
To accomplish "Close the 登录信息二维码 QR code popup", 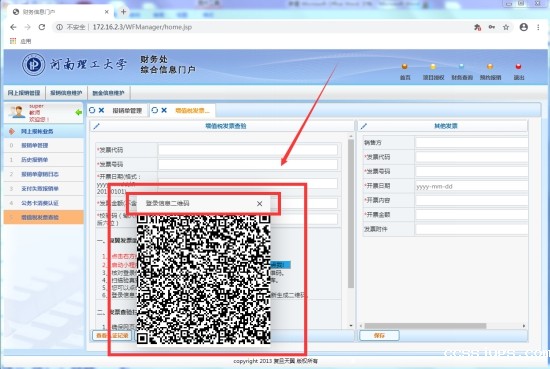I will [x=259, y=203].
